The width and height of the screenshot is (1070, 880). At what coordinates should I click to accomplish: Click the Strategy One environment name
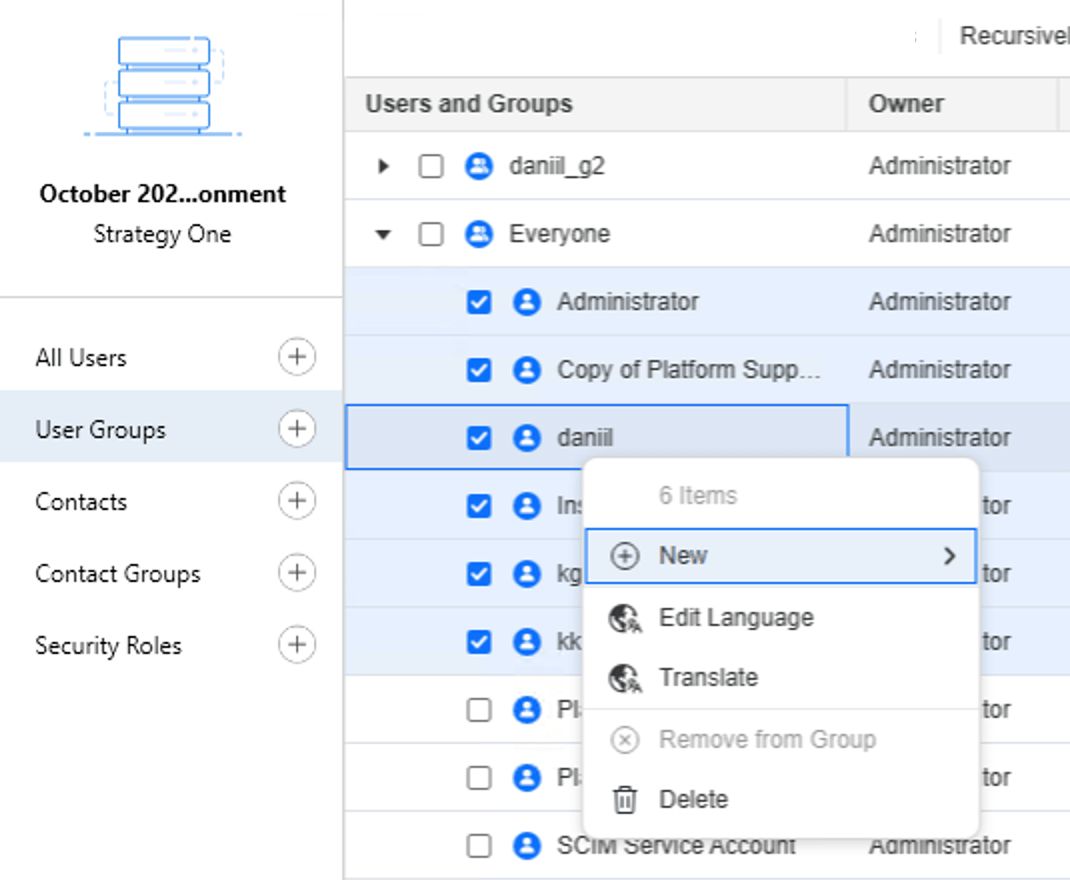click(x=163, y=234)
